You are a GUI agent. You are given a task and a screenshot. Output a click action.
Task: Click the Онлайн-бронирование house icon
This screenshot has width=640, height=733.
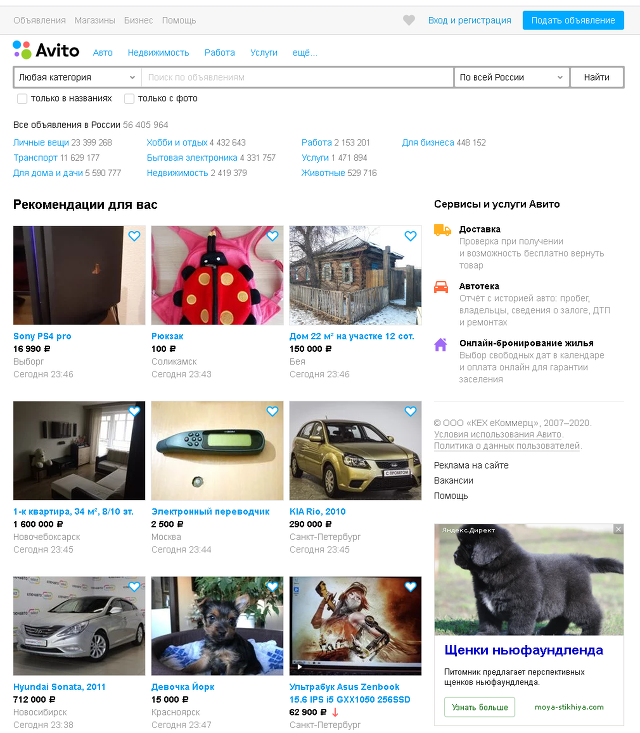pyautogui.click(x=440, y=344)
